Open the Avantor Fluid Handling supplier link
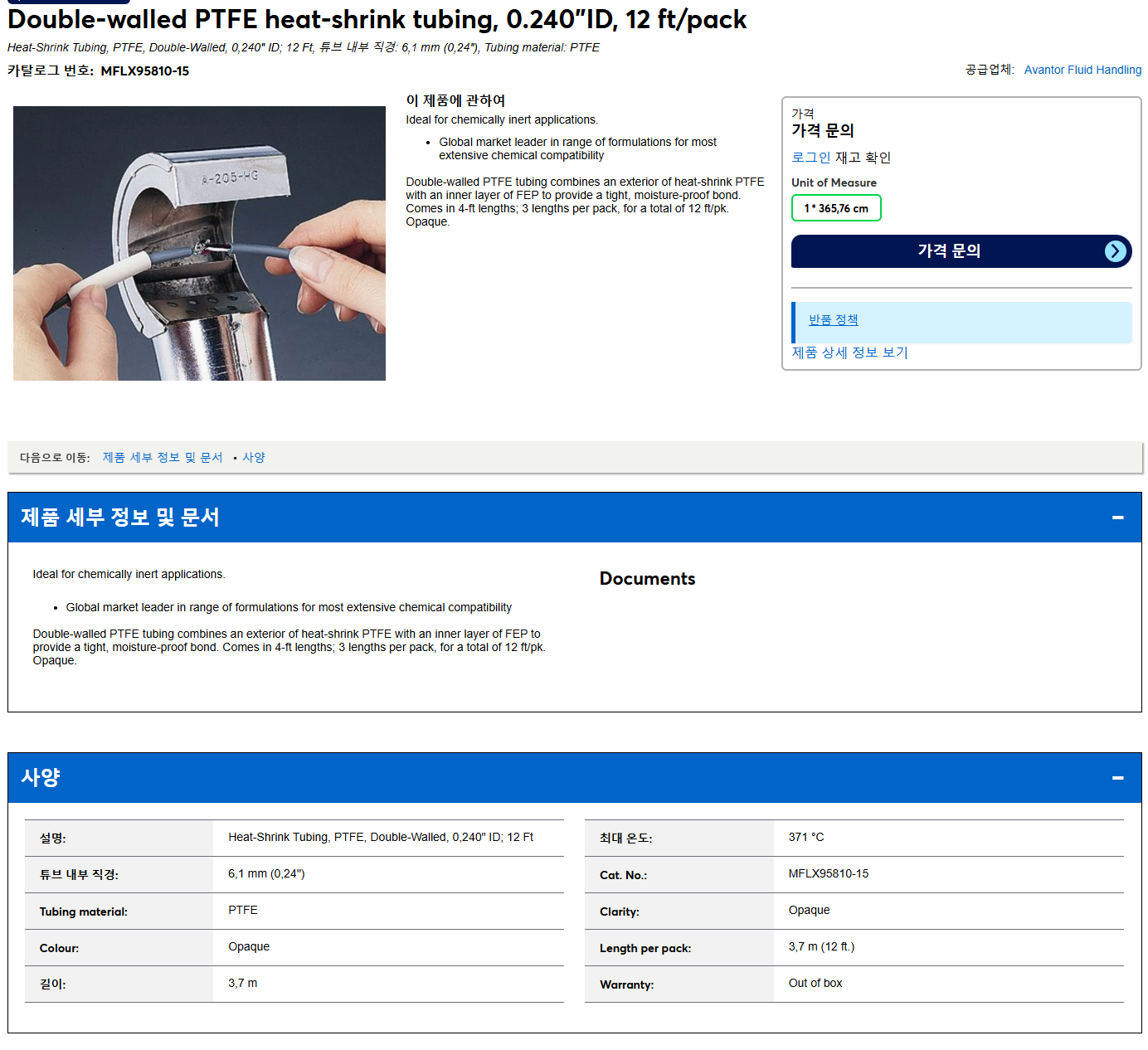The image size is (1148, 1050). tap(1082, 70)
